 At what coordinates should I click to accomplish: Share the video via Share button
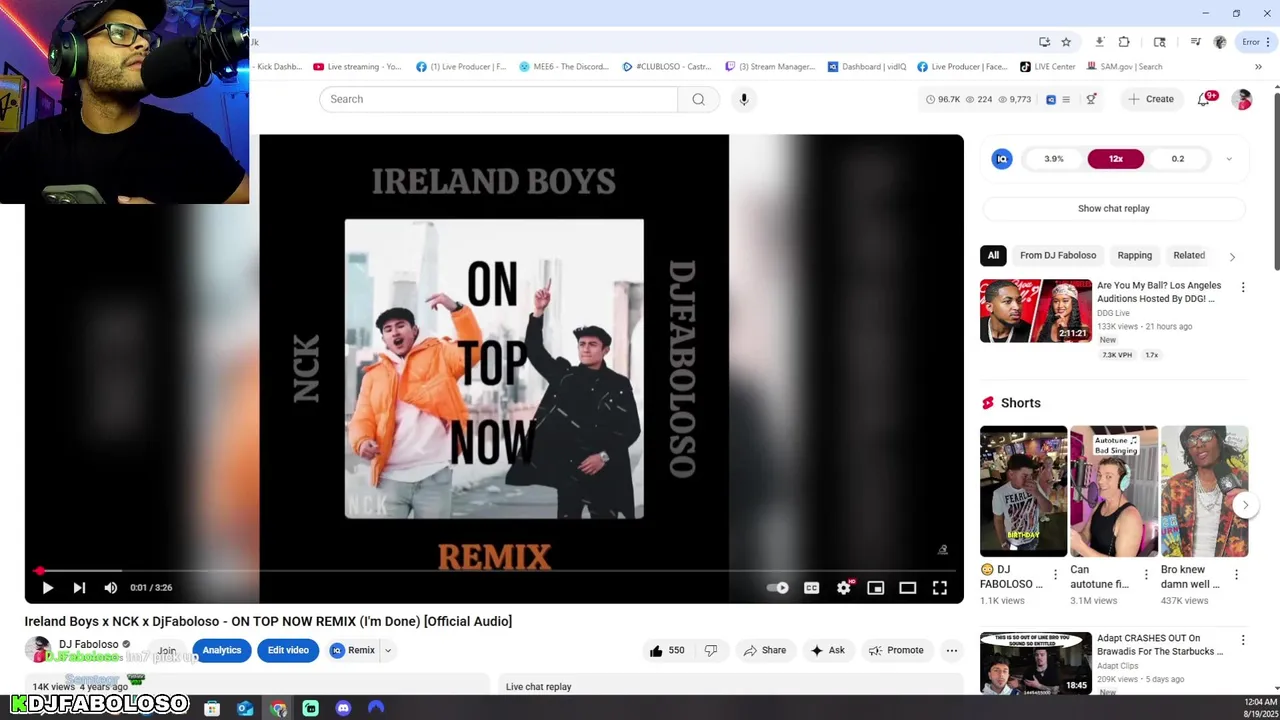coord(765,650)
